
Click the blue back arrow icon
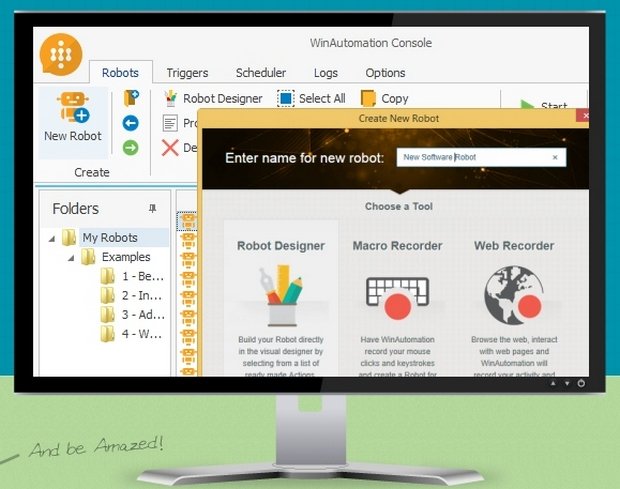pos(130,123)
